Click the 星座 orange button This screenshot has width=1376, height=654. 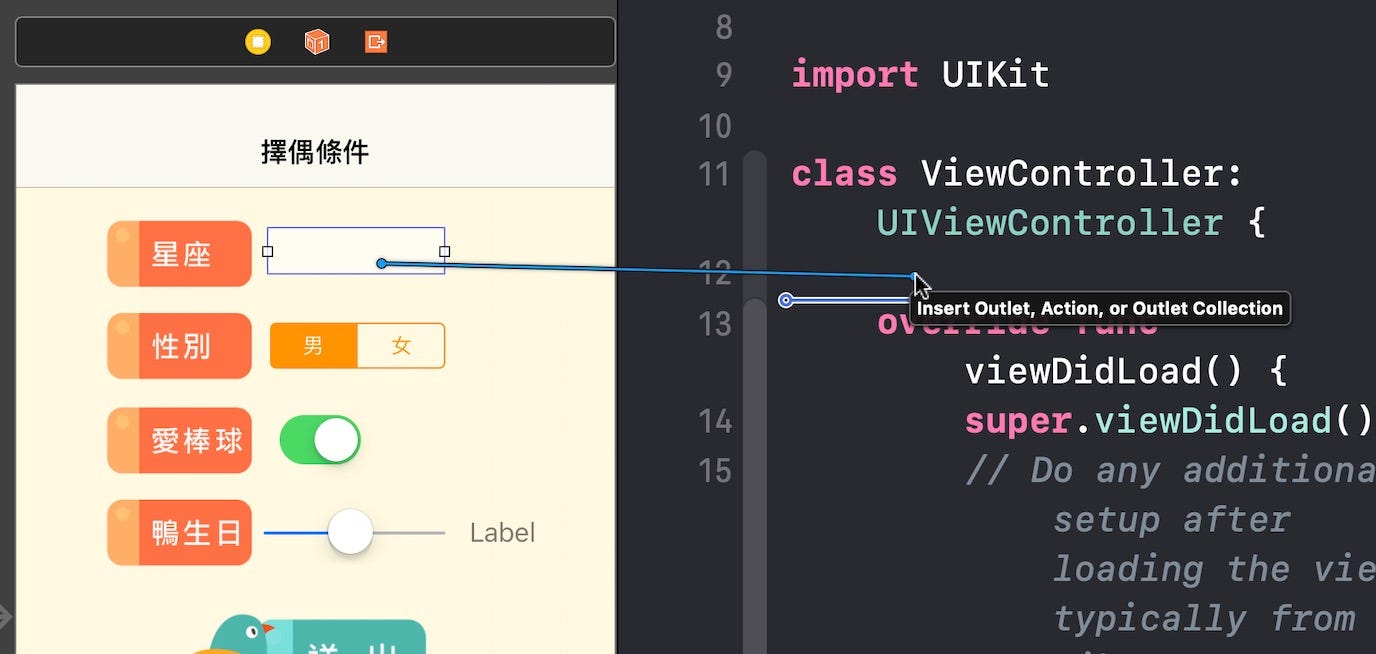179,253
